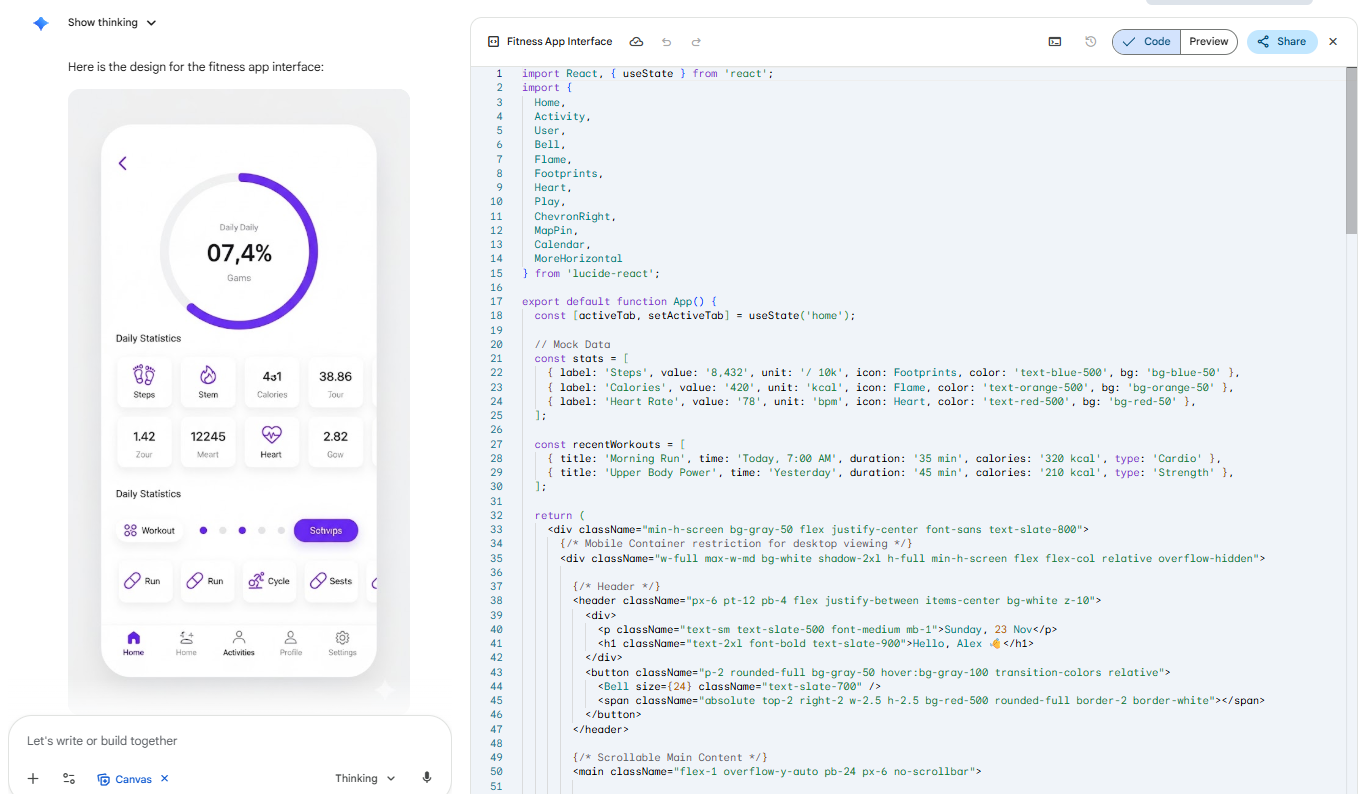
Task: Expand the Show thinking section
Action: 112,23
